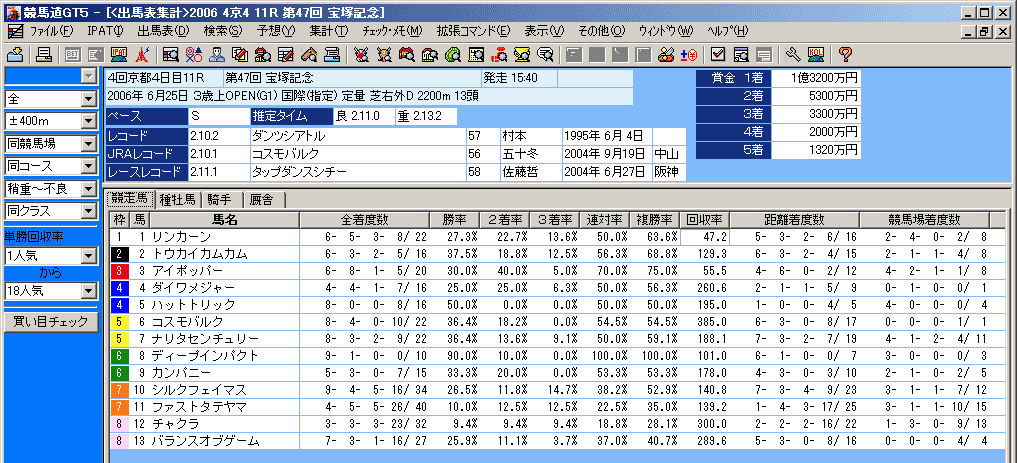Click the red checkmark toolbar icon

717,53
